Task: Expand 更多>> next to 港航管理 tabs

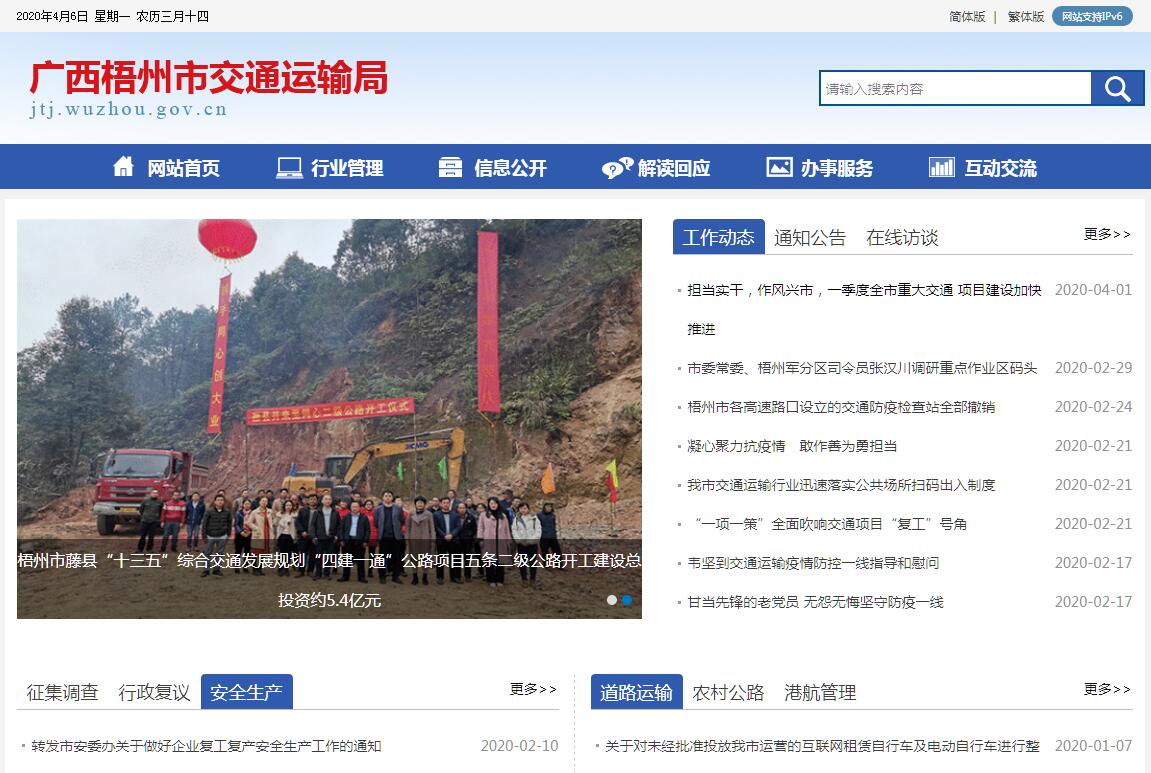Action: coord(1107,689)
